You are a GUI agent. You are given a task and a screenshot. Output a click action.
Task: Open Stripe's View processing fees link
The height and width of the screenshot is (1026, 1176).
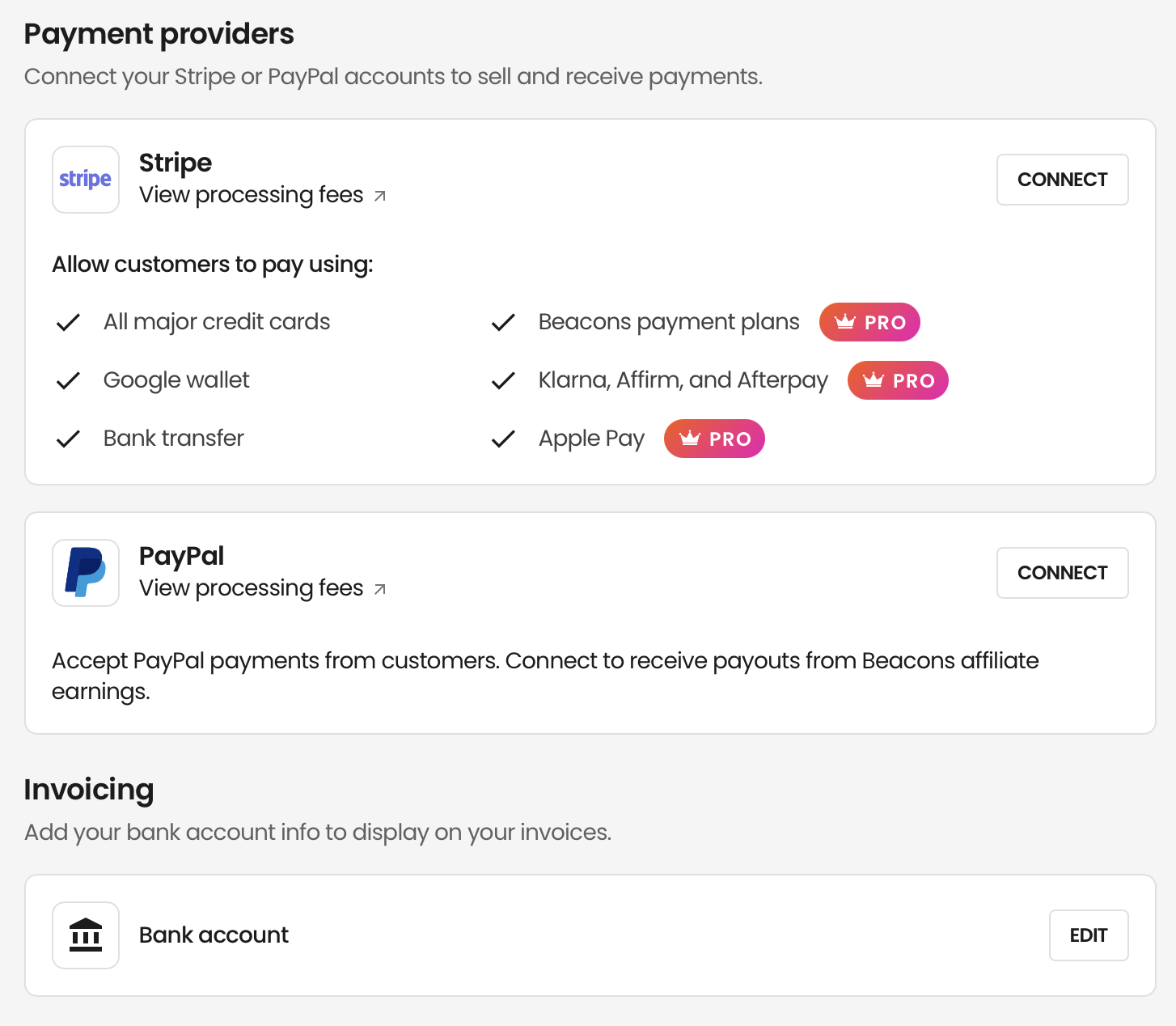pyautogui.click(x=252, y=195)
